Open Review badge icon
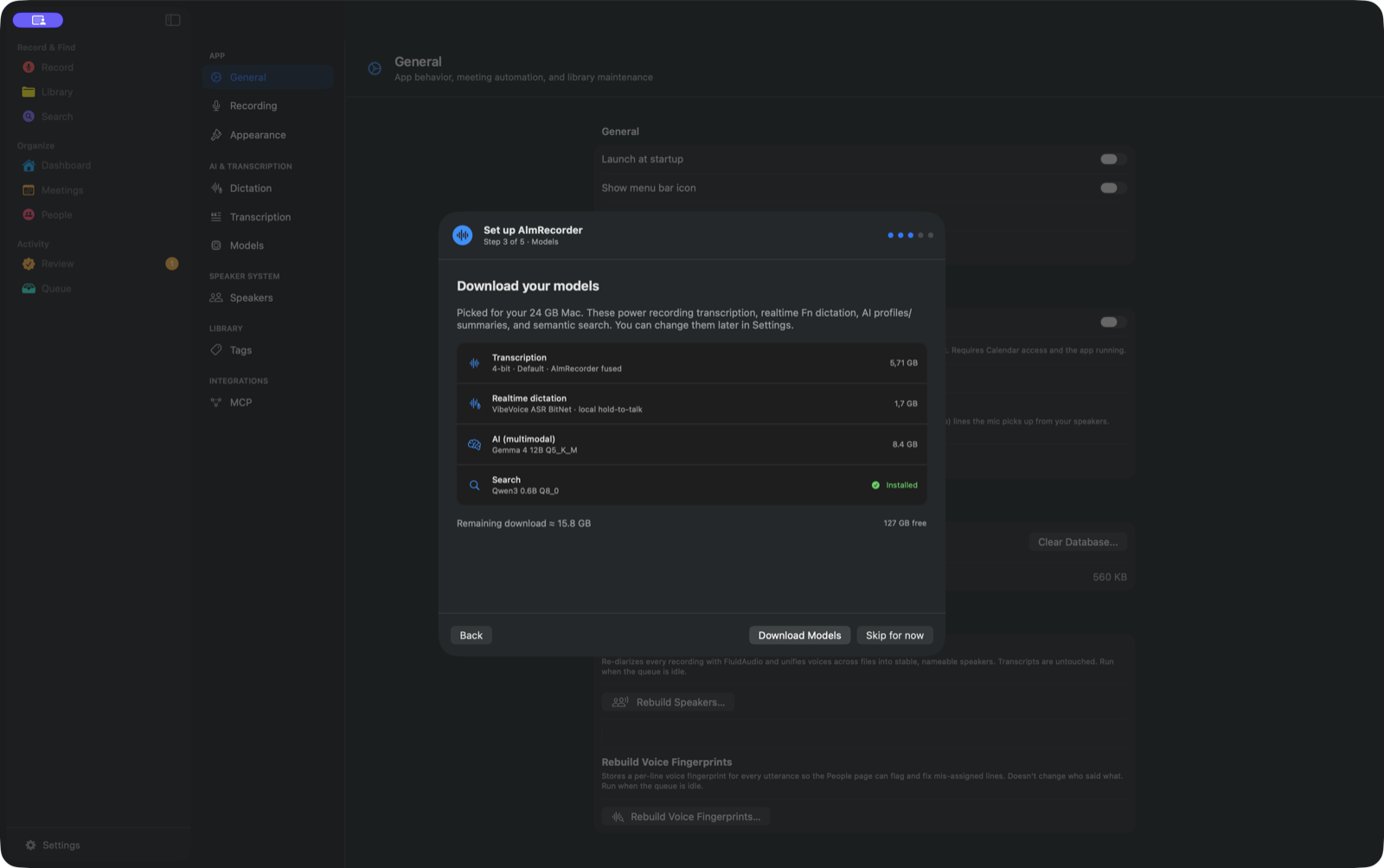Screen dimensions: 1384x868 tap(29, 264)
